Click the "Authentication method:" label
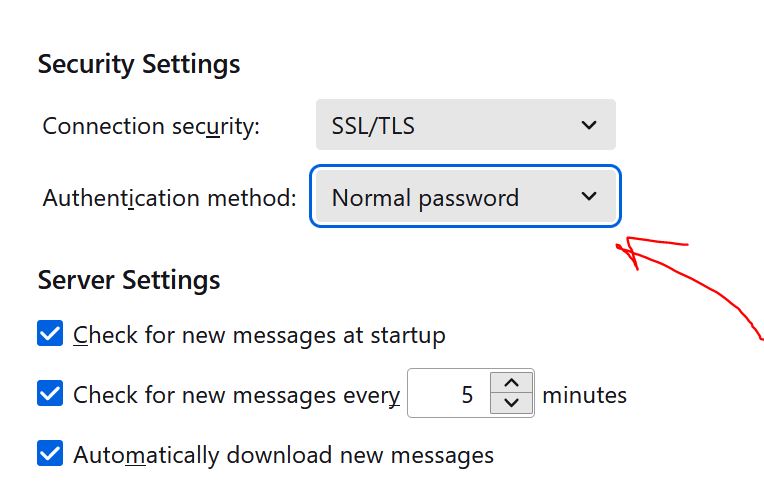The width and height of the screenshot is (764, 487). click(169, 198)
